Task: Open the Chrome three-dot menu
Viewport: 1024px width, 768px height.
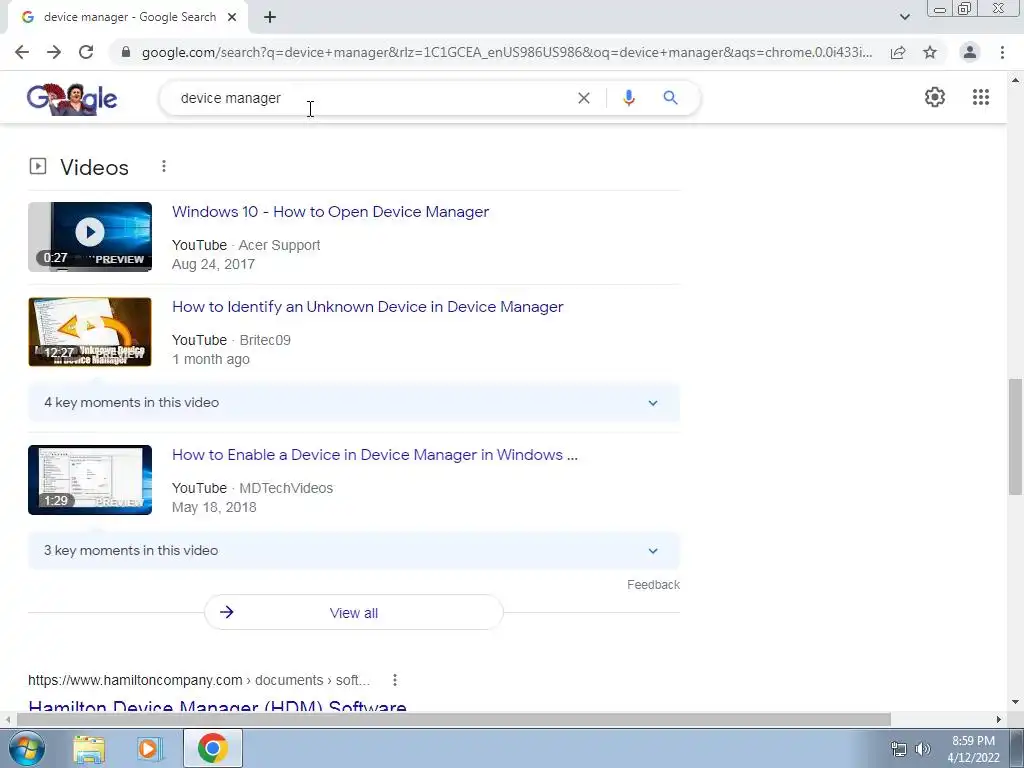Action: [x=1002, y=52]
